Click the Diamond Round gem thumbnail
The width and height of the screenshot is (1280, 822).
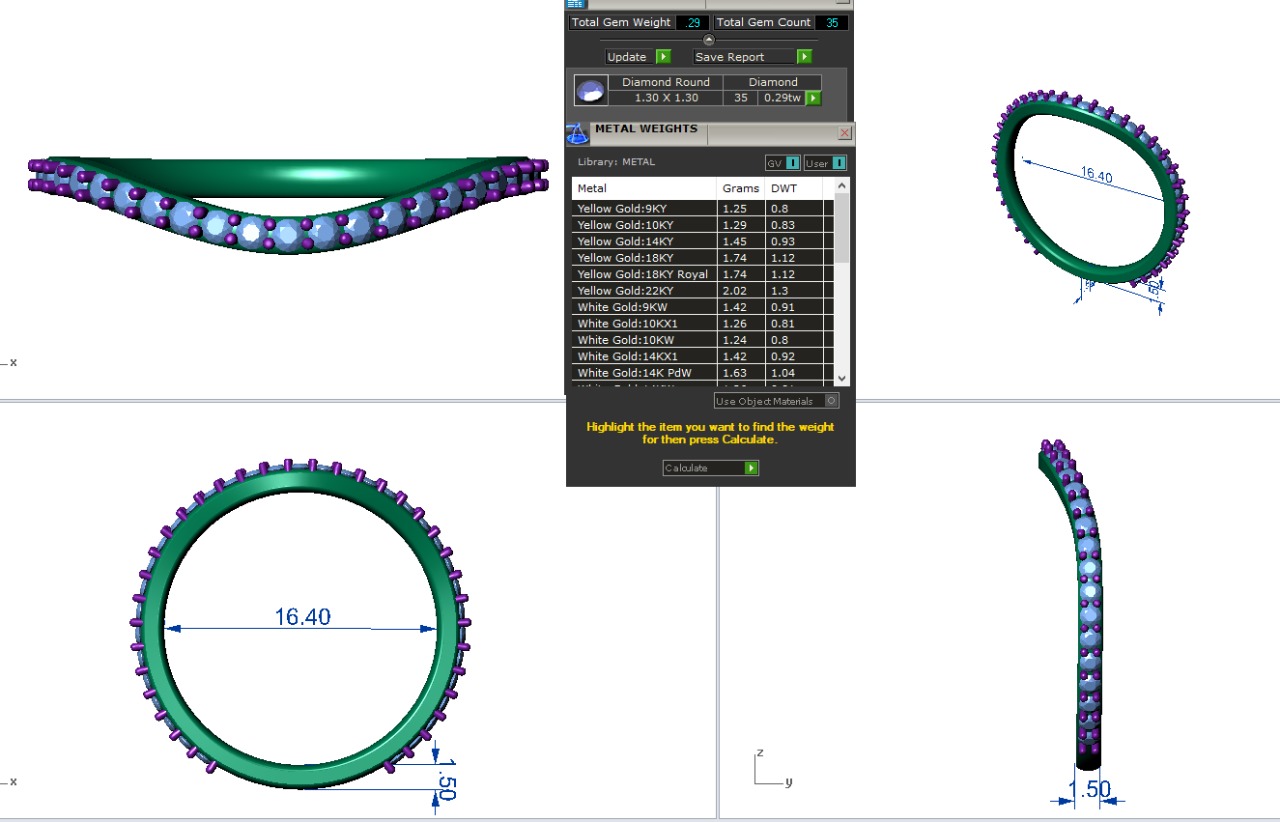[x=590, y=91]
